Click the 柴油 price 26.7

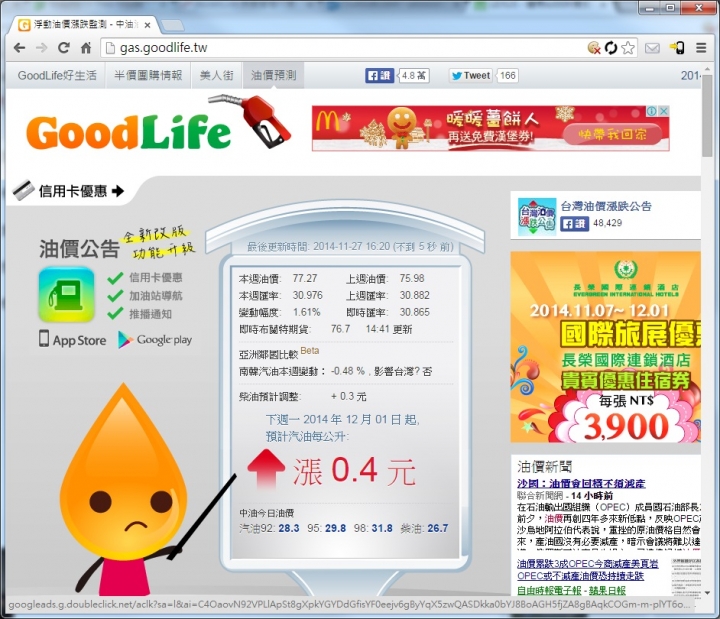coord(438,529)
